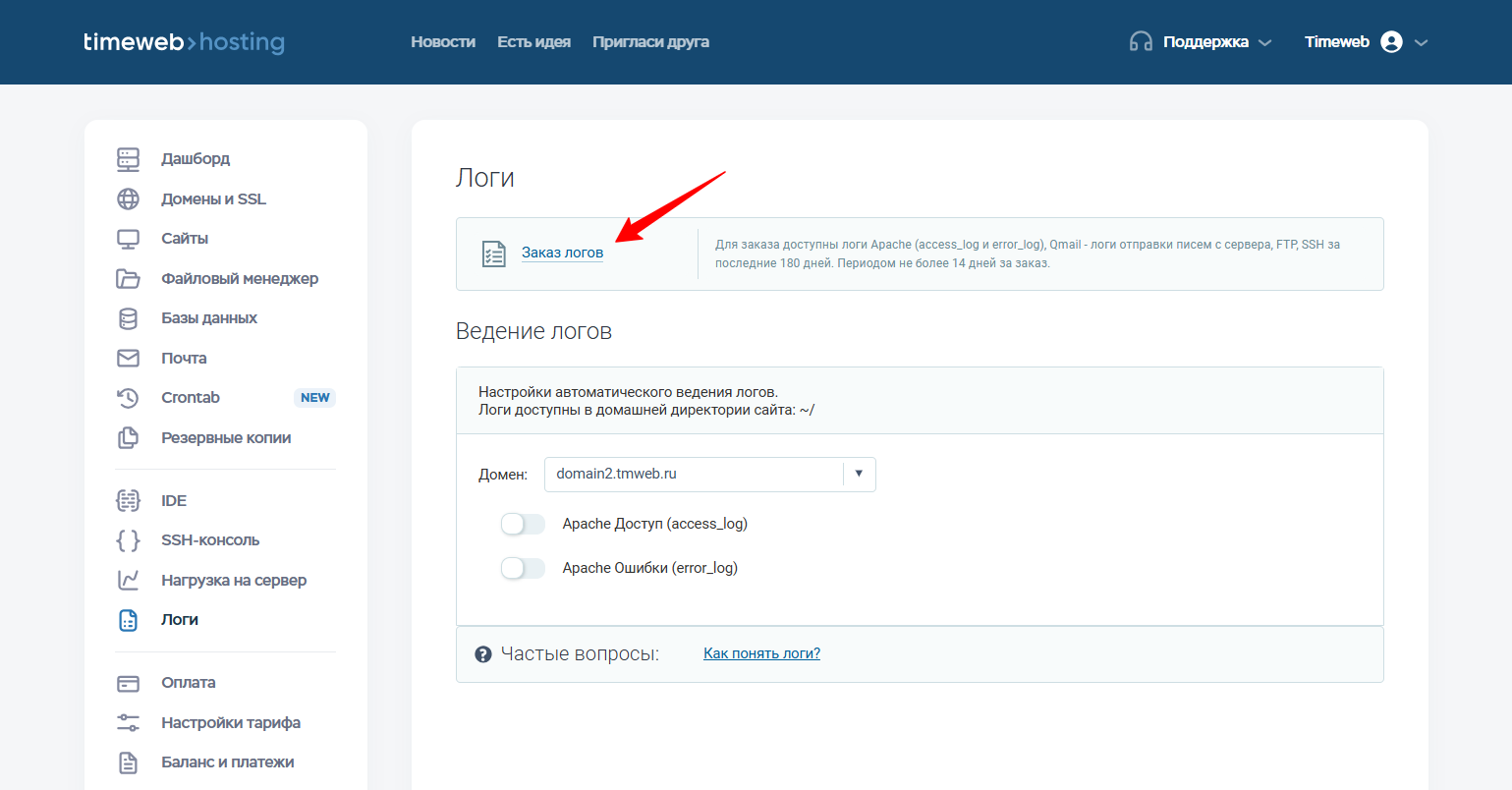Open the Как понять логи? link
1512x790 pixels.
coord(761,653)
